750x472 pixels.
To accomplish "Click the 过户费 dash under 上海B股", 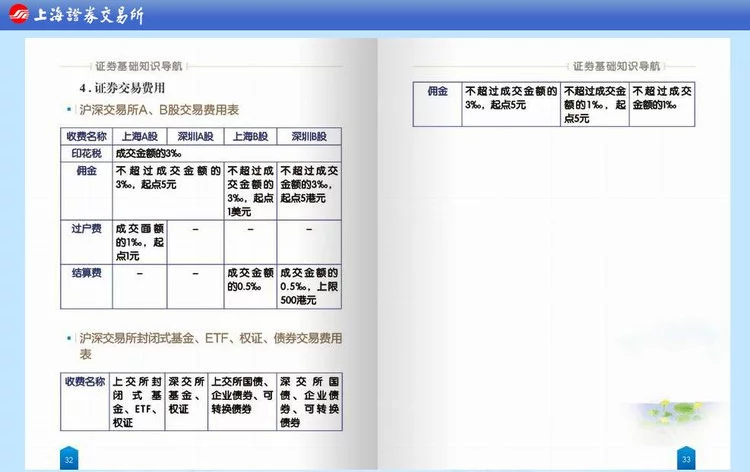I will [251, 230].
